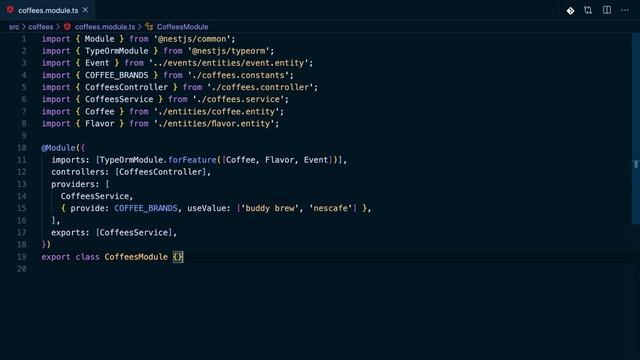Click CoffeesModule class name on line 19
640x360 pixels.
click(x=136, y=257)
